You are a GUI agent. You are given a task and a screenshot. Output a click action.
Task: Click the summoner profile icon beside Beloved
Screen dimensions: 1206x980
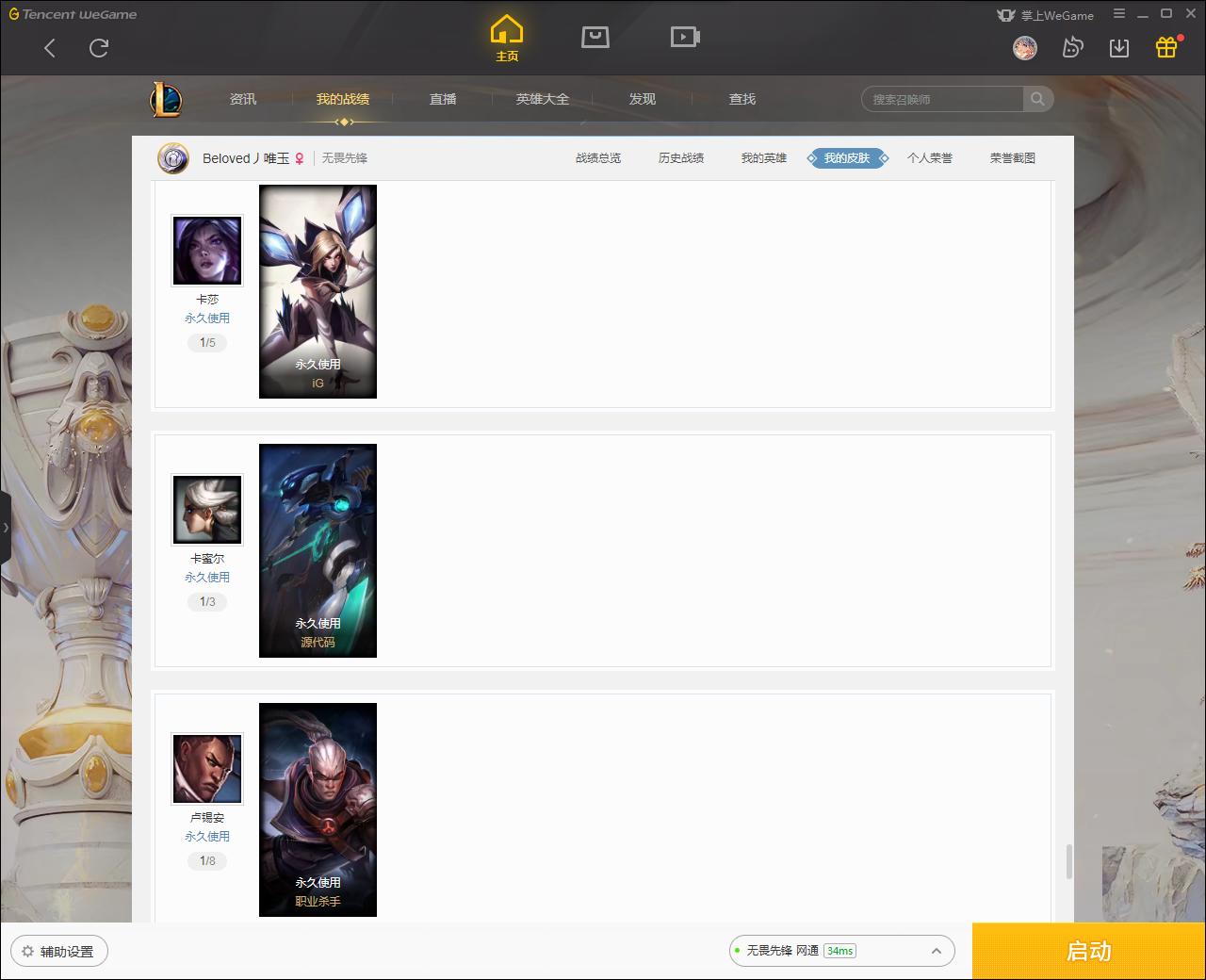tap(173, 158)
